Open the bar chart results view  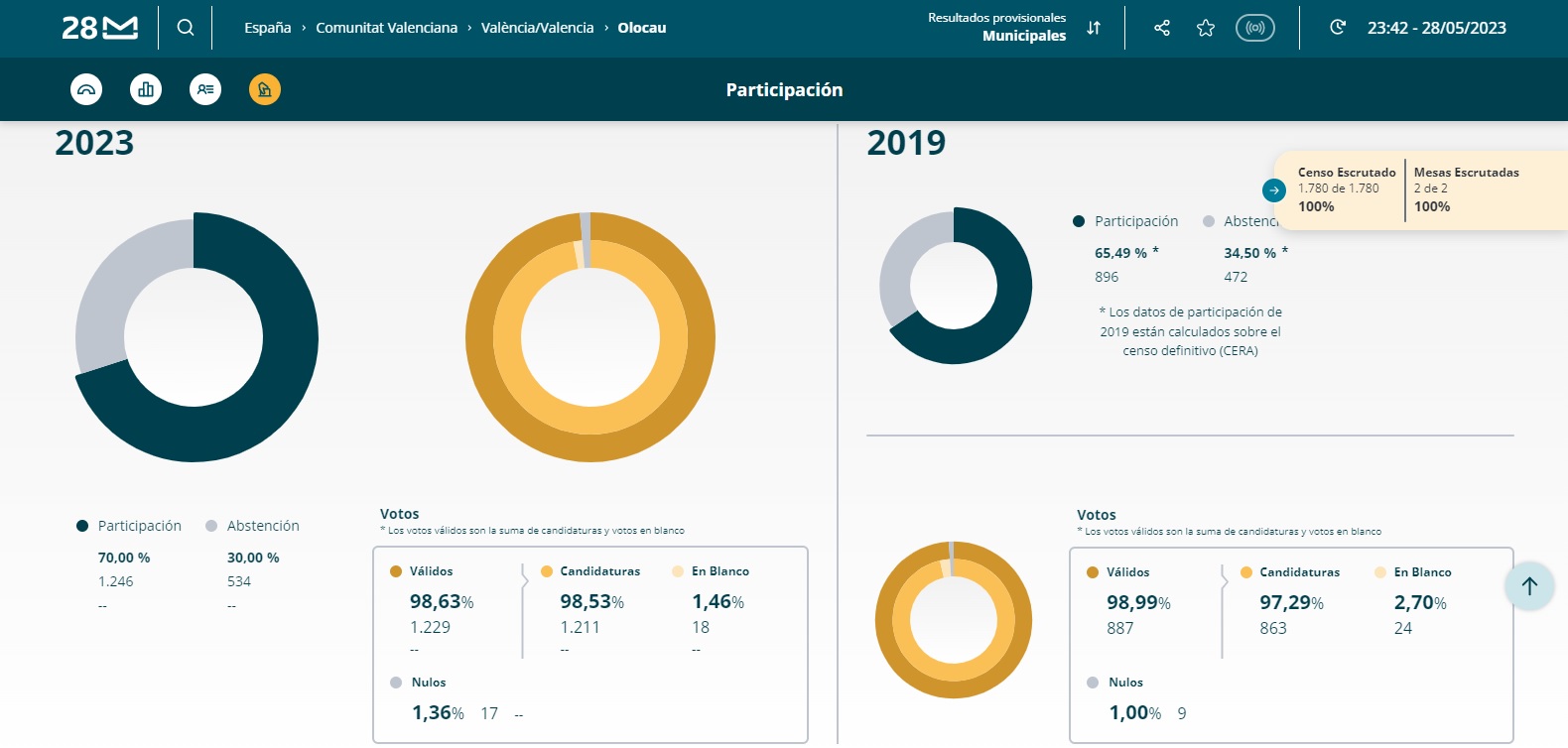146,89
